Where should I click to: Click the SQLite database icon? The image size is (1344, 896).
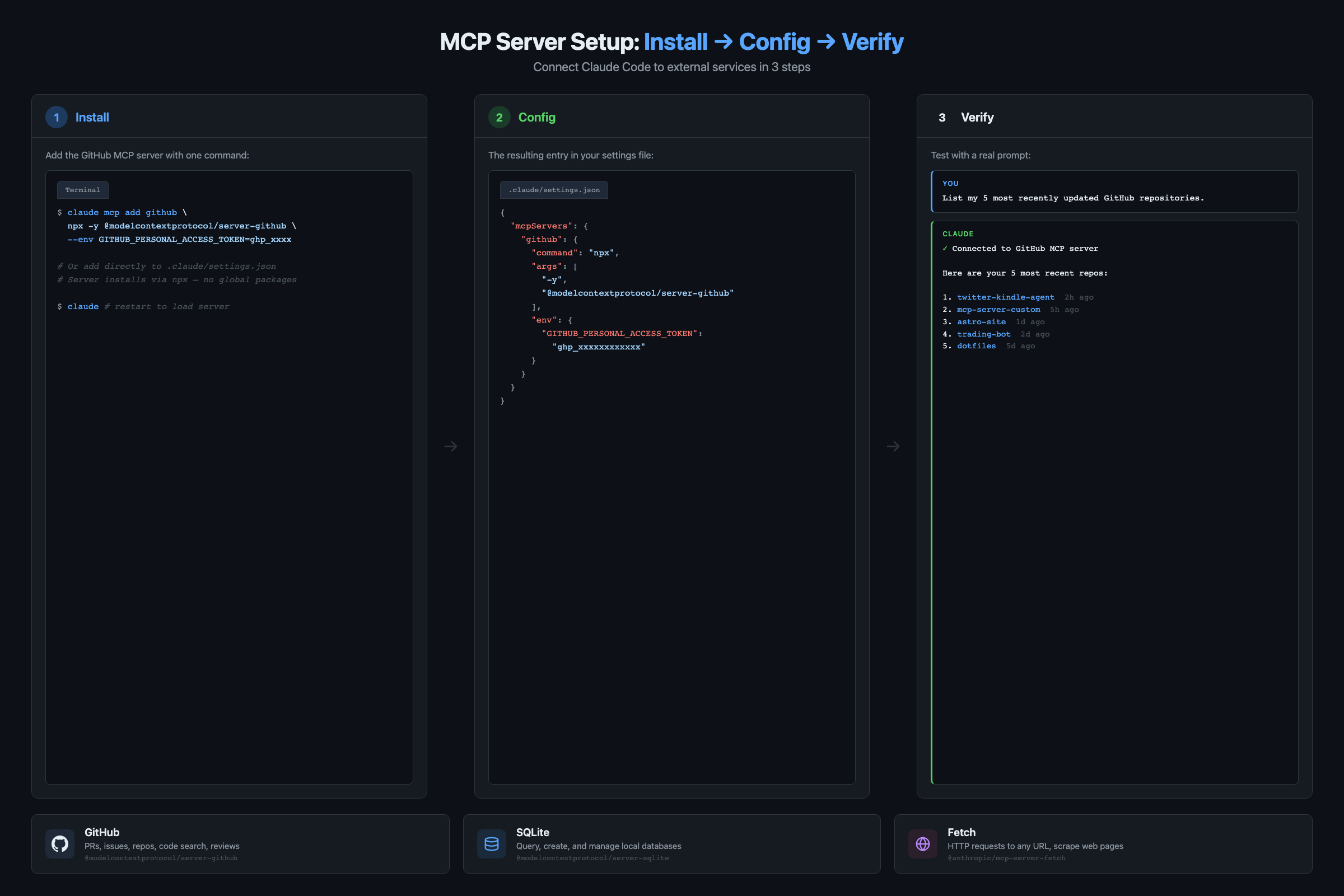coord(492,843)
